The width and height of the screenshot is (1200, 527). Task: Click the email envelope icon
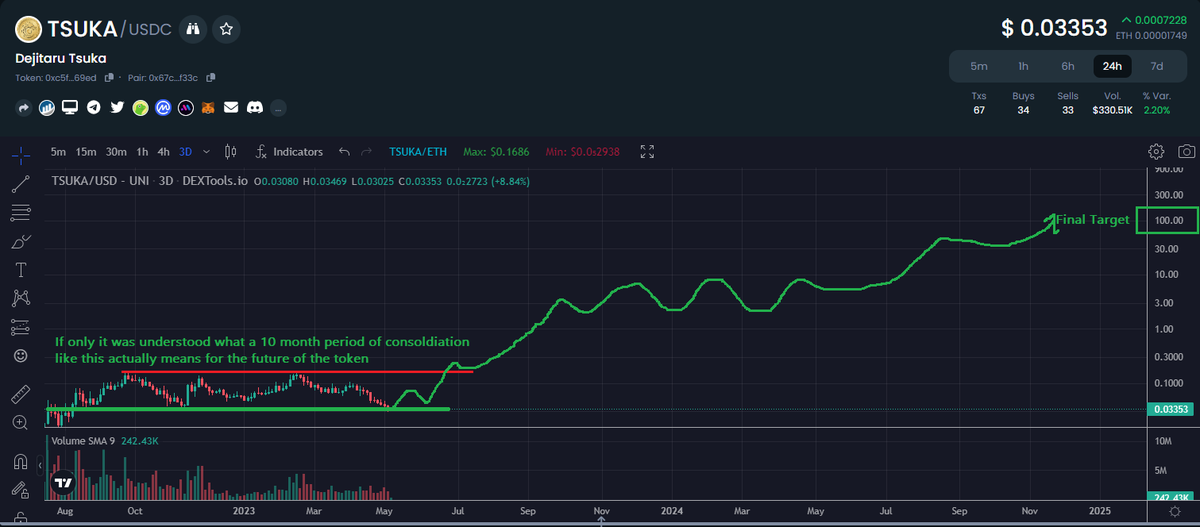[231, 107]
